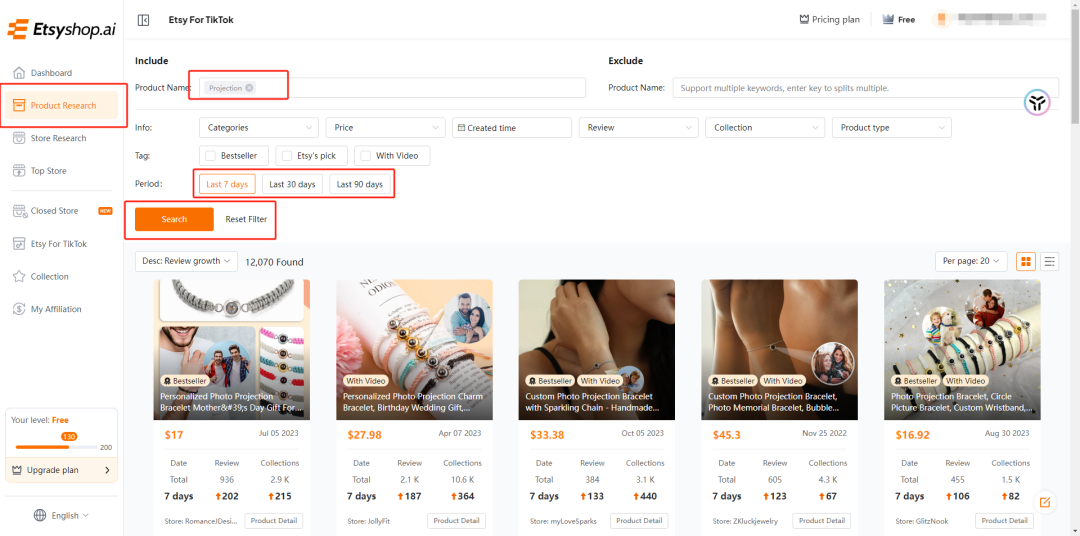Screen dimensions: 1080x536
Task: Open the Categories dropdown
Action: pos(259,127)
